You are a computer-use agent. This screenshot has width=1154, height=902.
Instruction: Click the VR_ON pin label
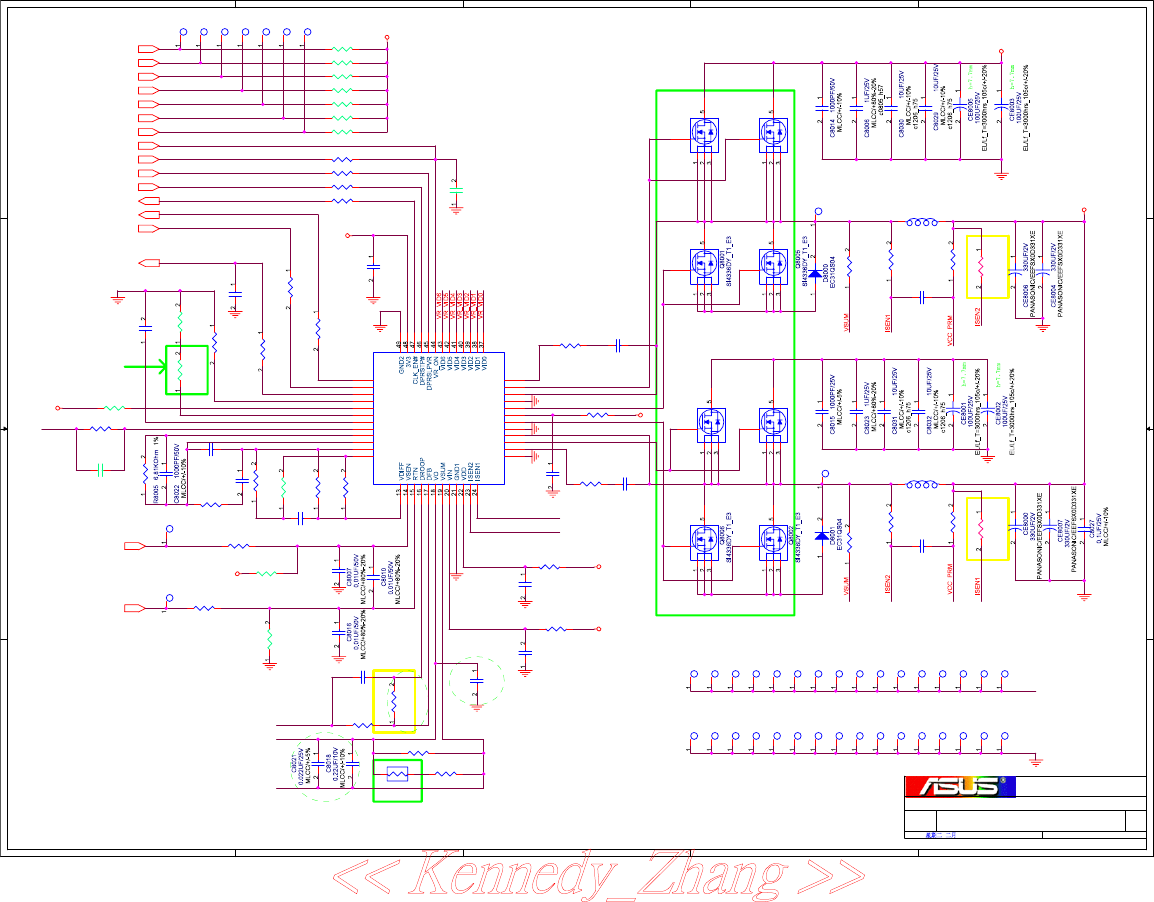[x=436, y=367]
